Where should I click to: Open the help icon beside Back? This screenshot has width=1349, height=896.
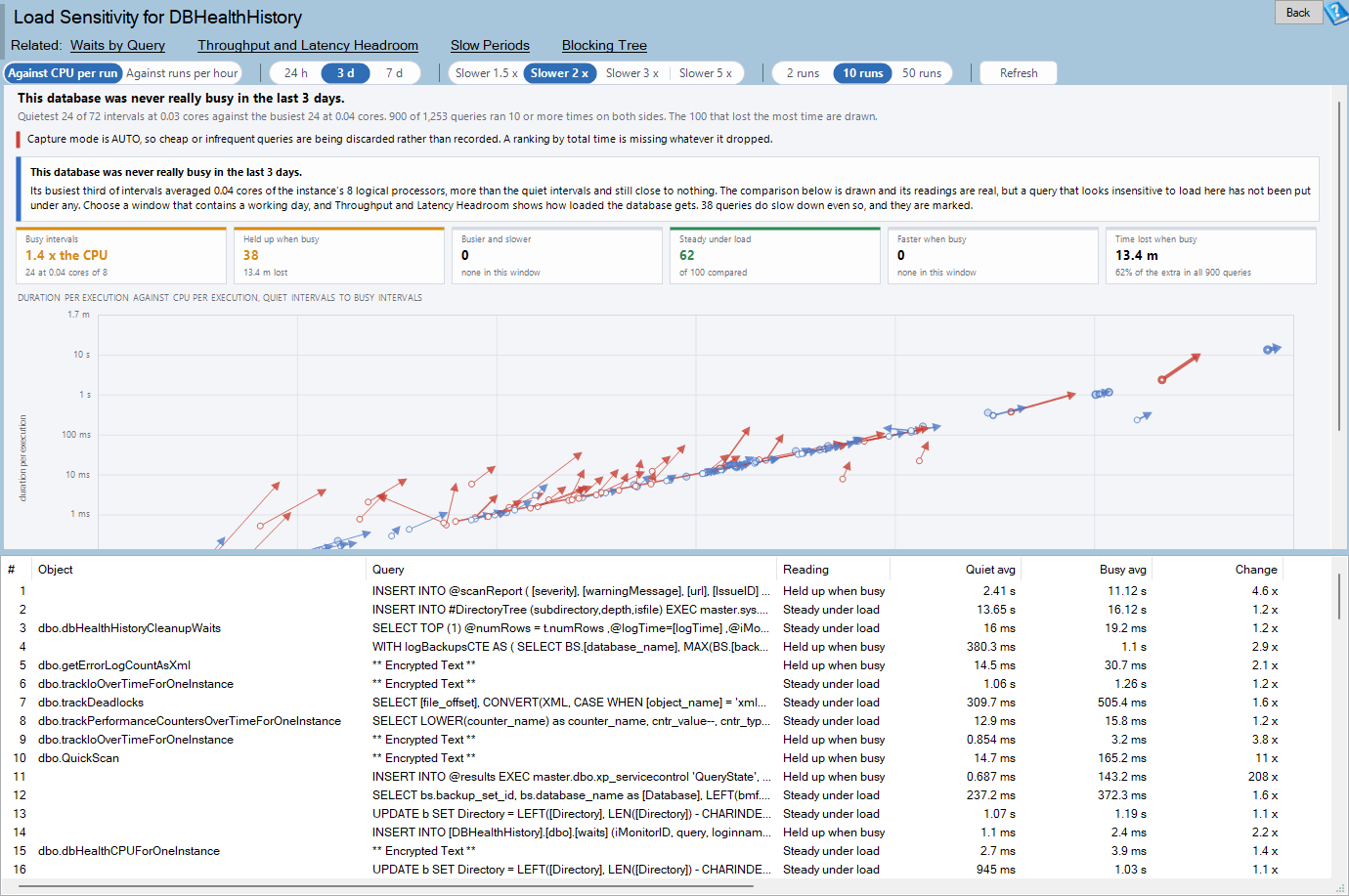pyautogui.click(x=1335, y=13)
